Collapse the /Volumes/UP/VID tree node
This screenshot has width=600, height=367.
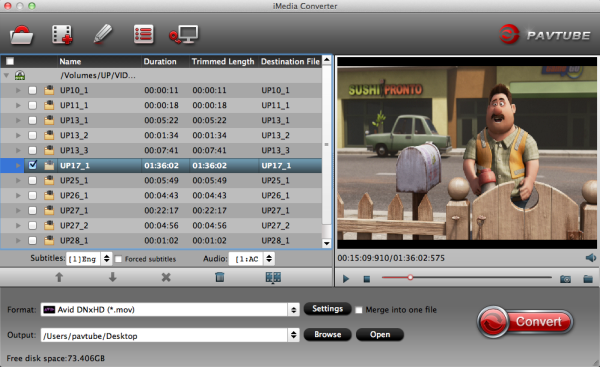pos(7,75)
